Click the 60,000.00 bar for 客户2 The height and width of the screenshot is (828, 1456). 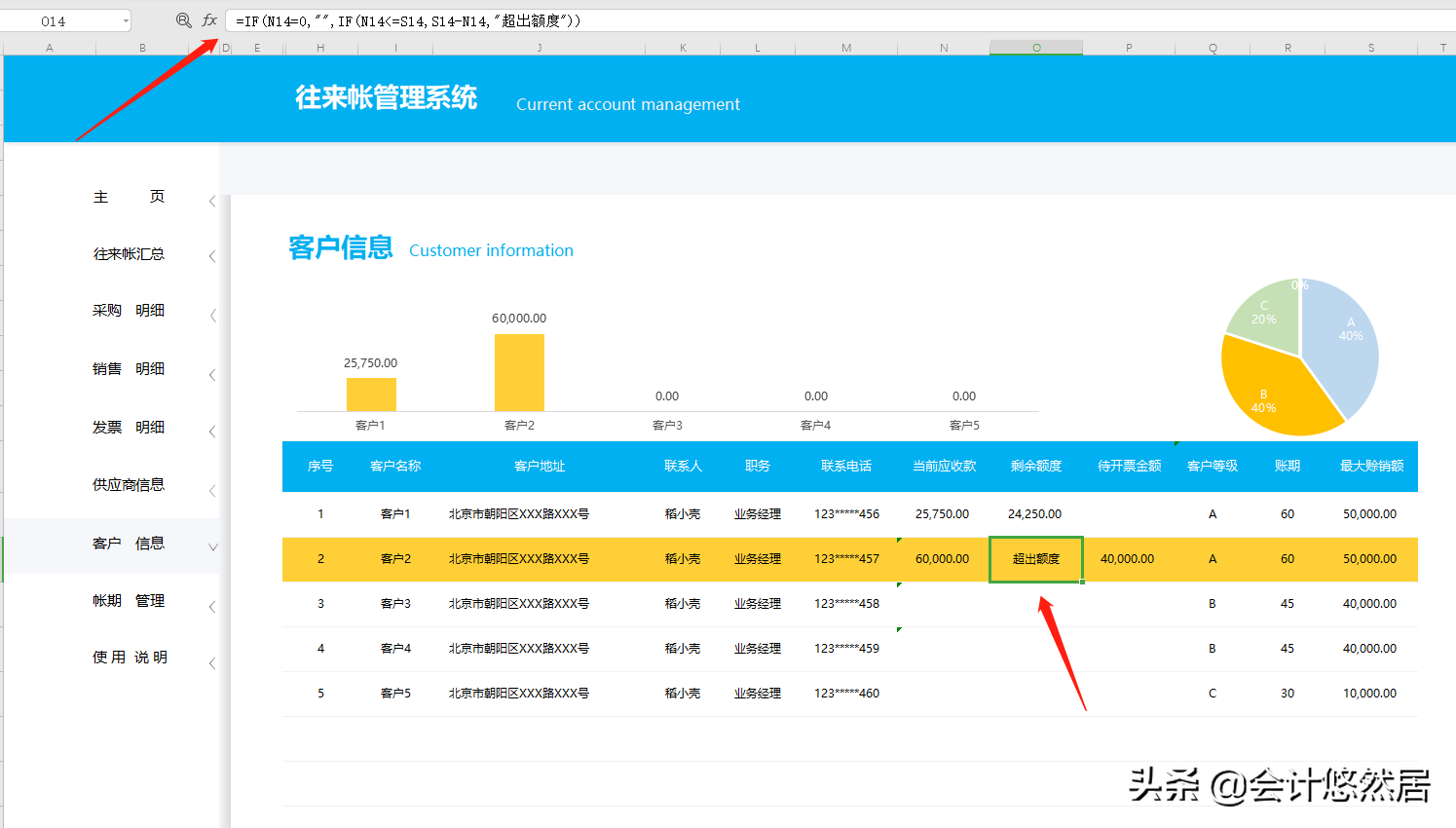tap(519, 370)
